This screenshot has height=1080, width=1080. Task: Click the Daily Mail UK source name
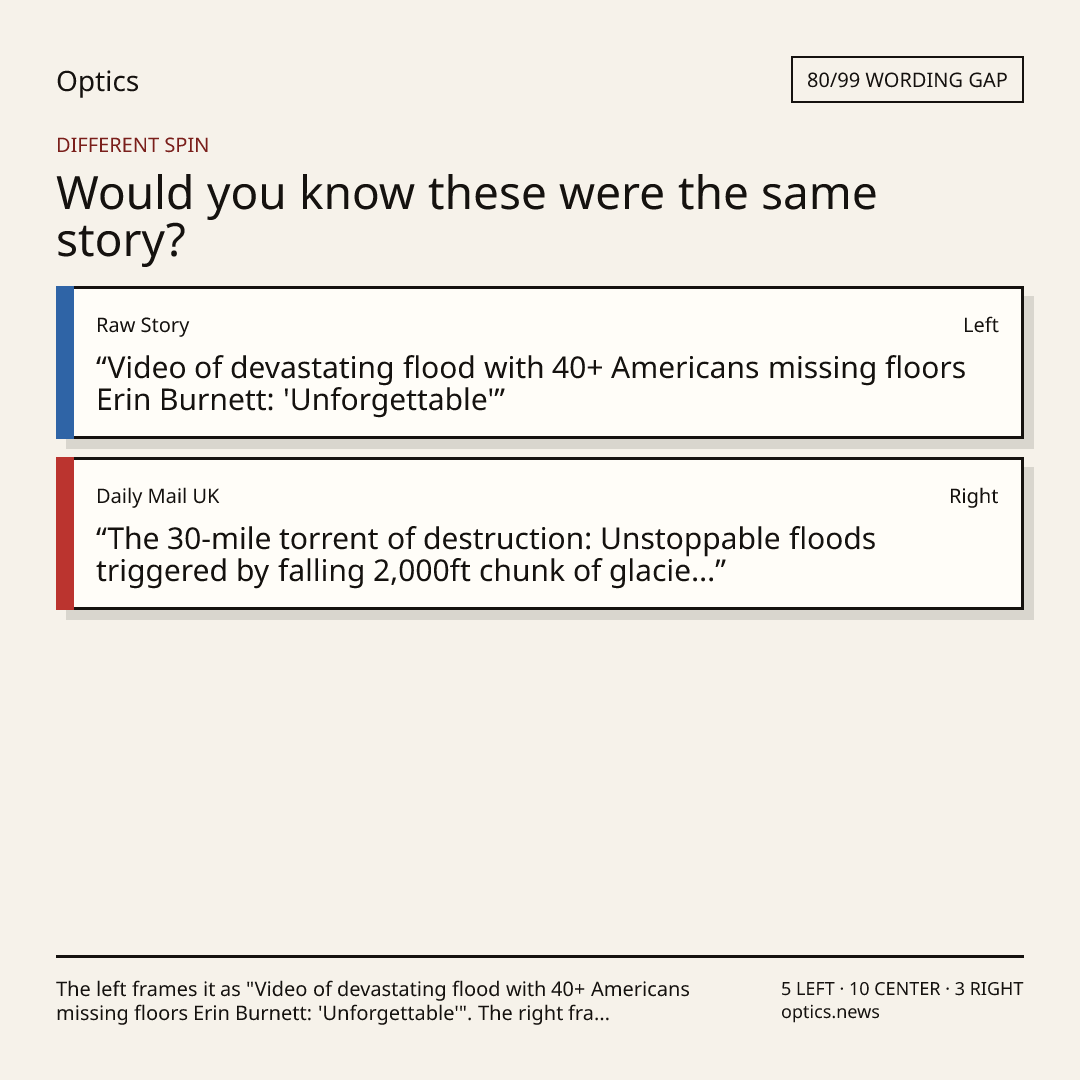158,496
